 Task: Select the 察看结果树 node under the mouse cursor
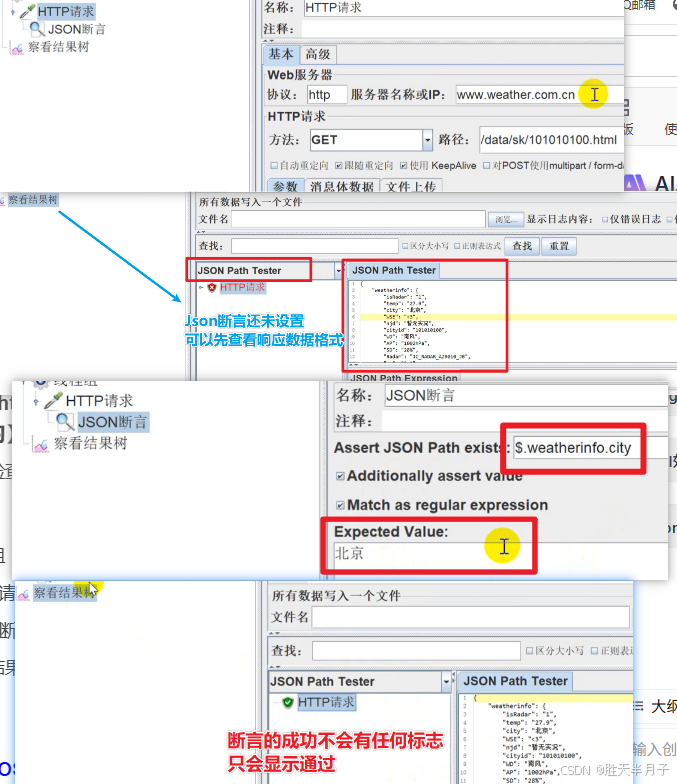tap(64, 593)
